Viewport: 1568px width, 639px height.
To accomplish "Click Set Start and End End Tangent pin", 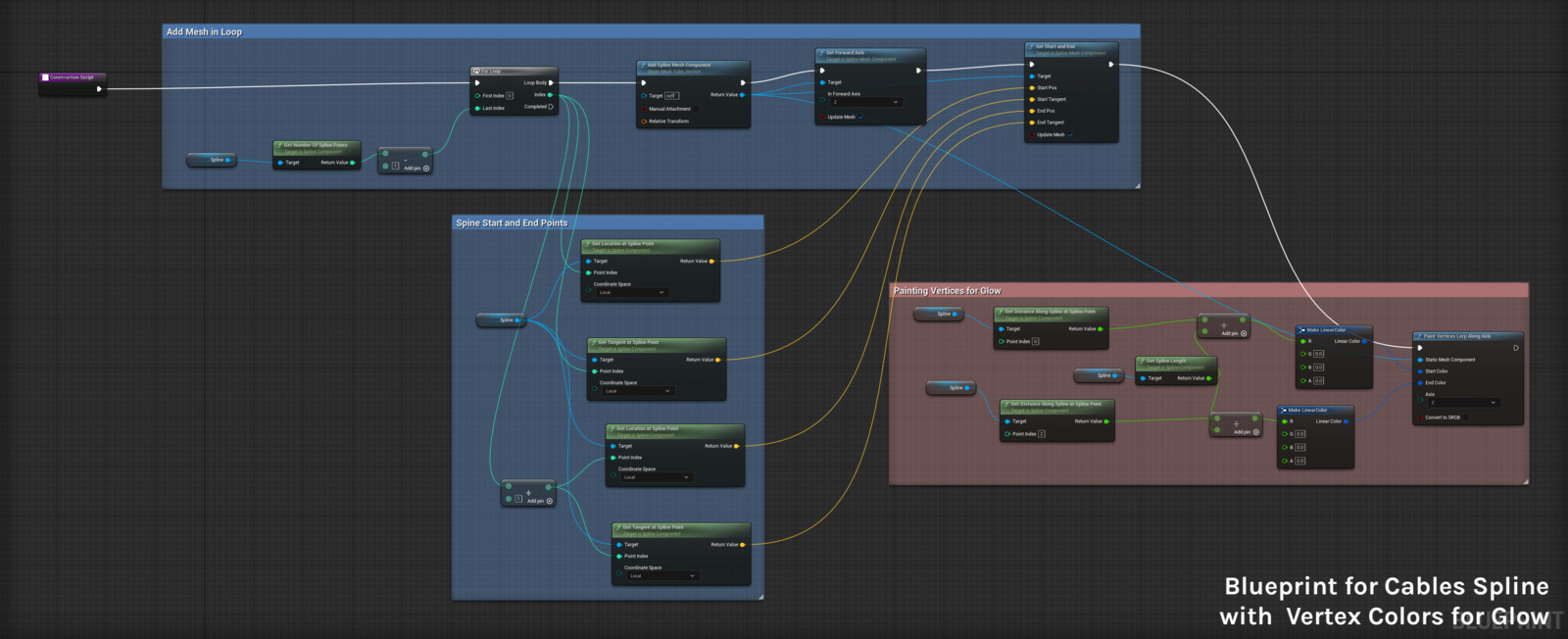I will (1032, 123).
